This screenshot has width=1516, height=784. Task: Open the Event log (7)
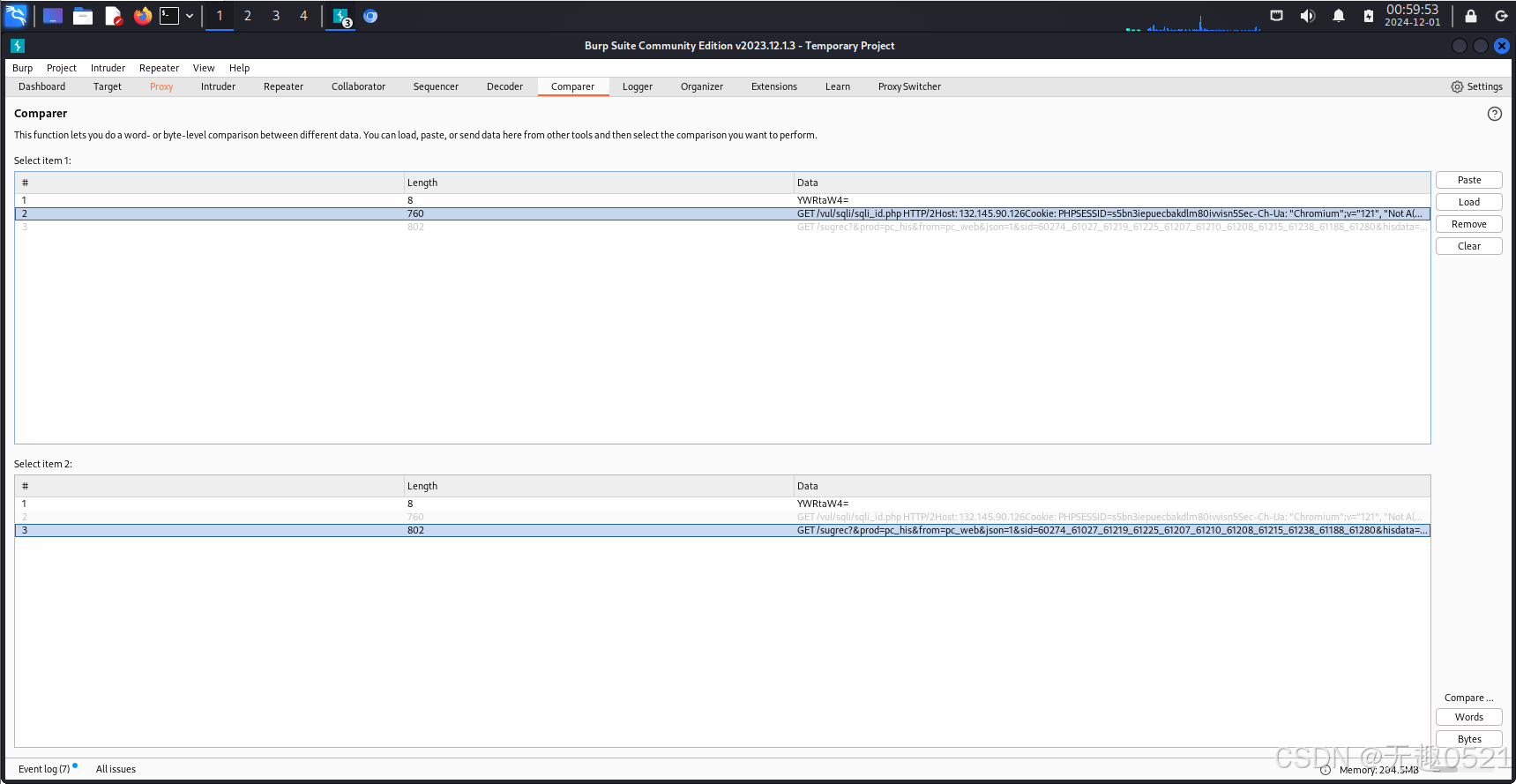(44, 769)
